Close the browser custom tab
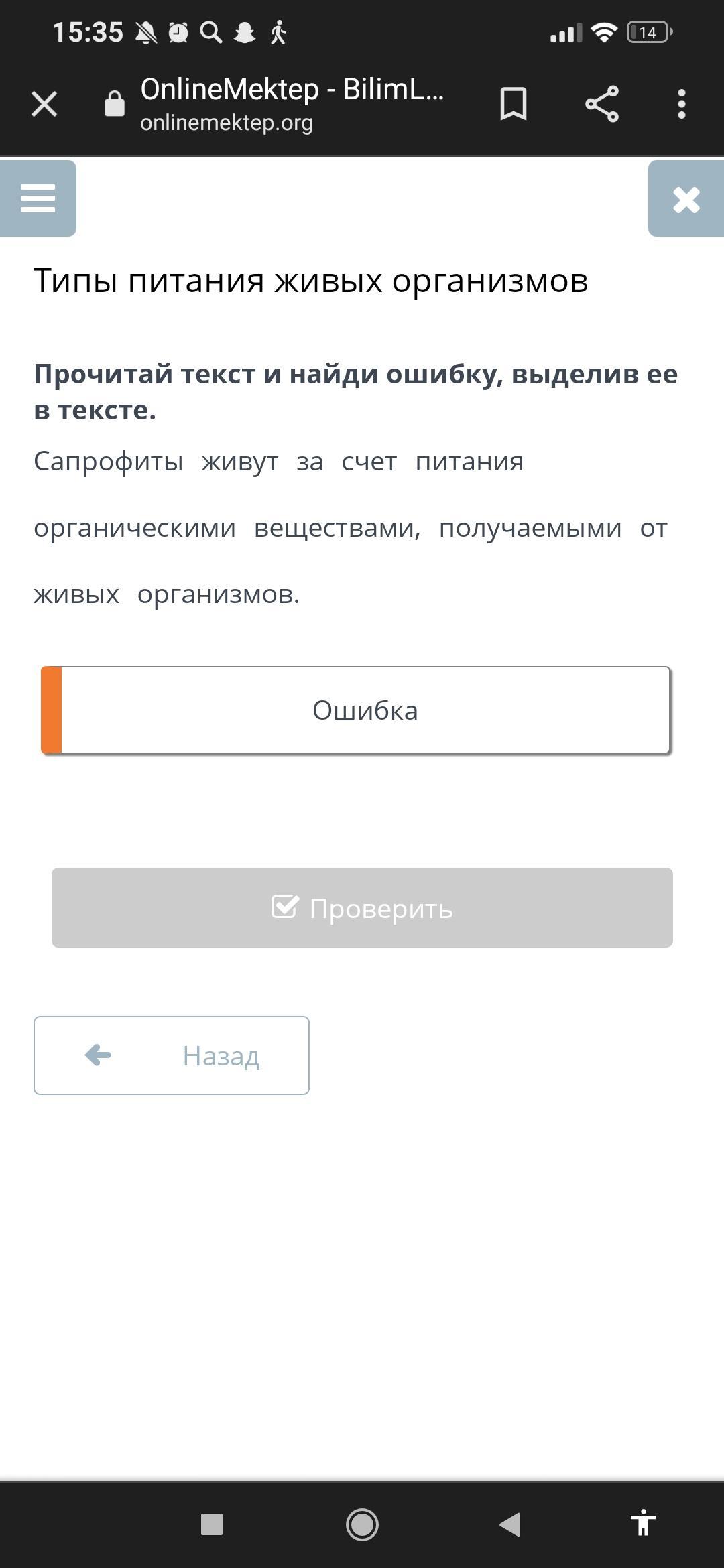Image resolution: width=724 pixels, height=1568 pixels. [44, 105]
